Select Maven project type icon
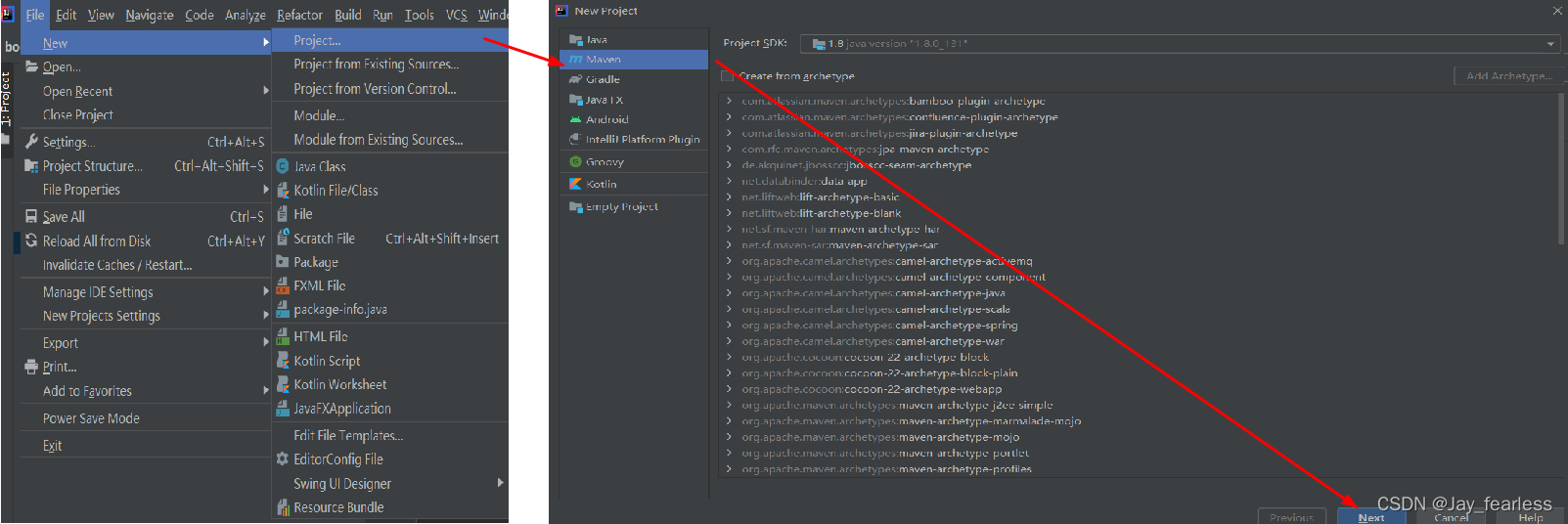 tap(576, 60)
